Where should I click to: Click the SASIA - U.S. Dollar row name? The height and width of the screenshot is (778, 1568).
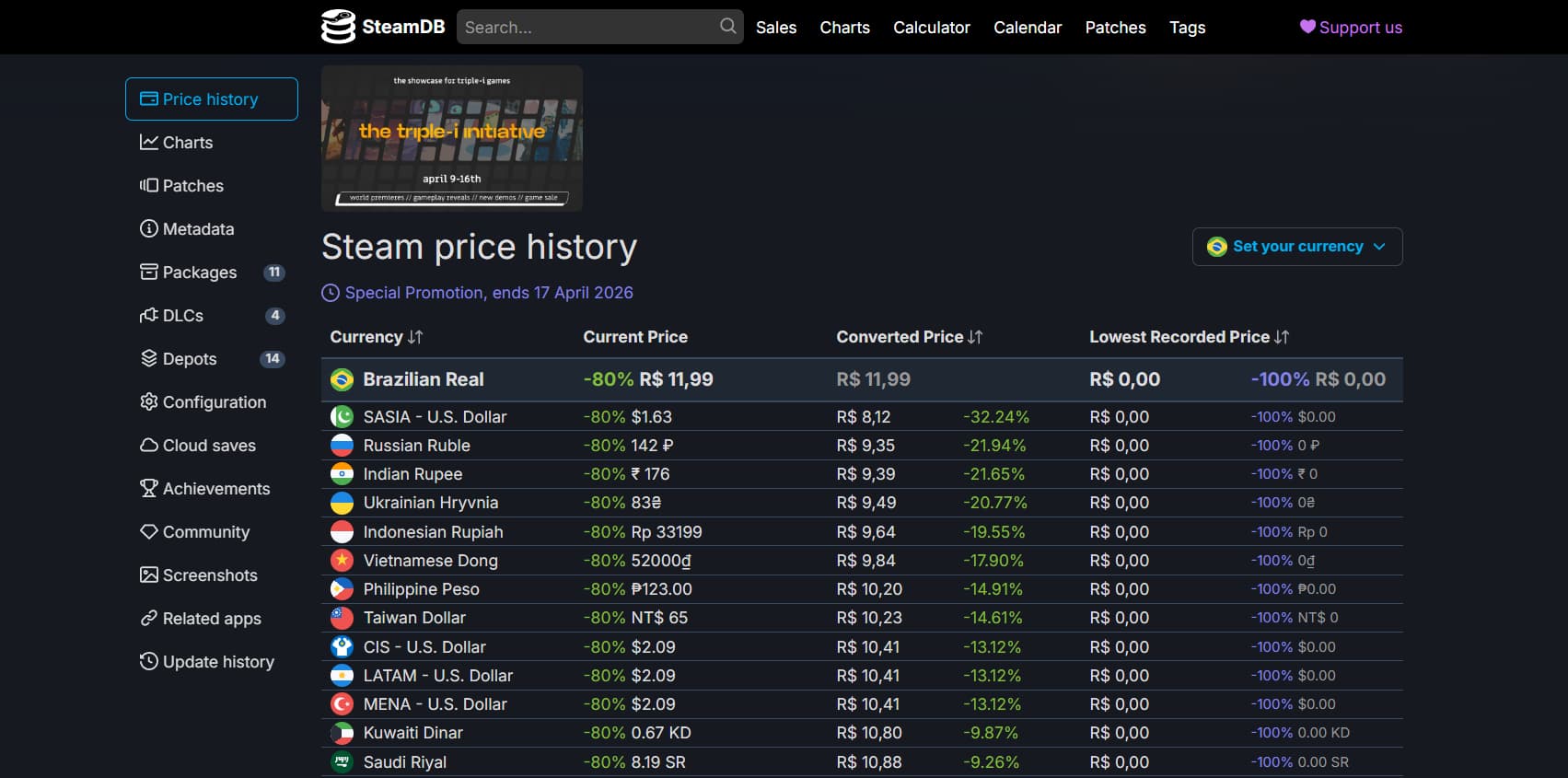435,417
